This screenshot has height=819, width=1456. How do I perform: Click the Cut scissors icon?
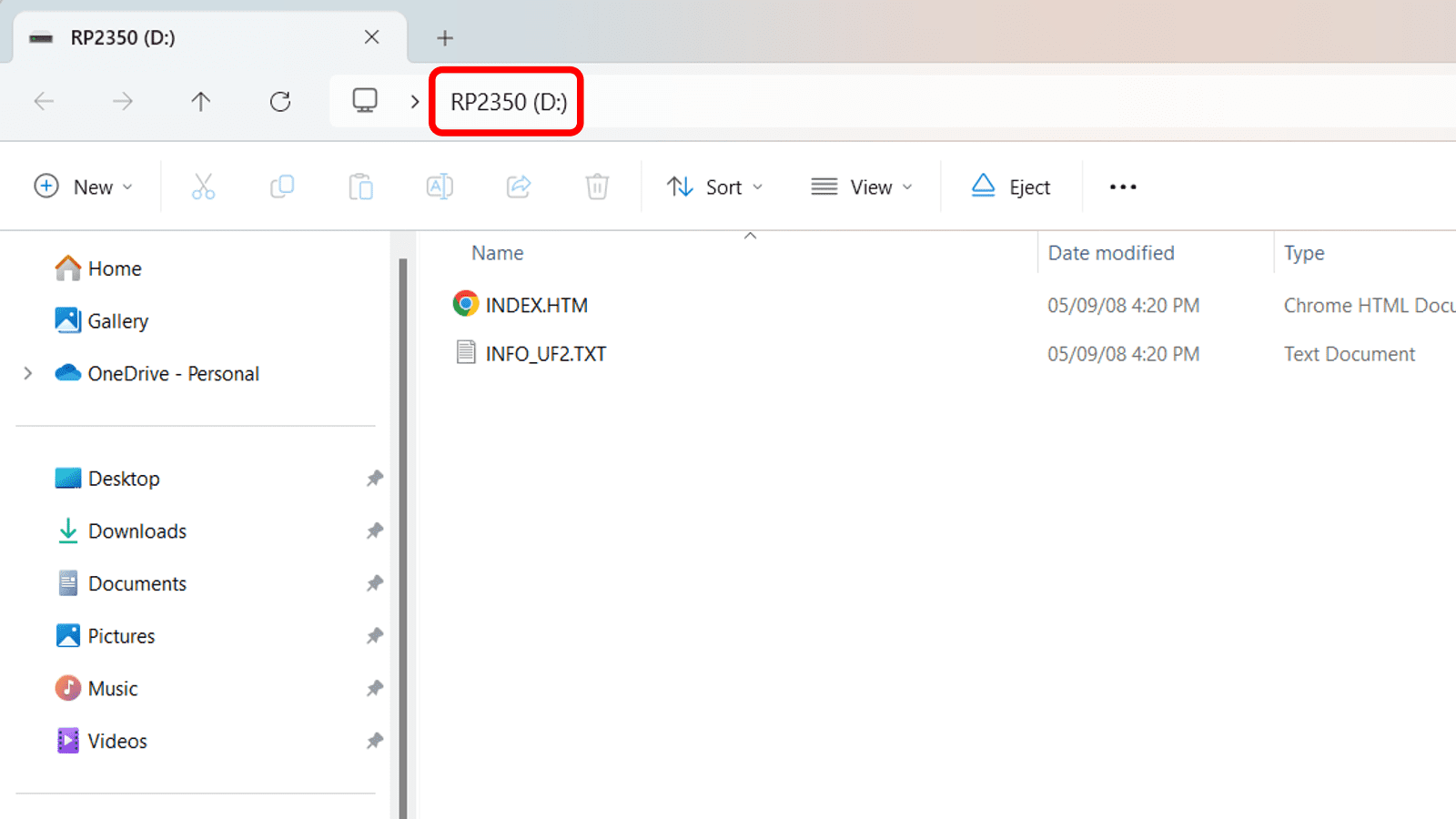[x=203, y=187]
